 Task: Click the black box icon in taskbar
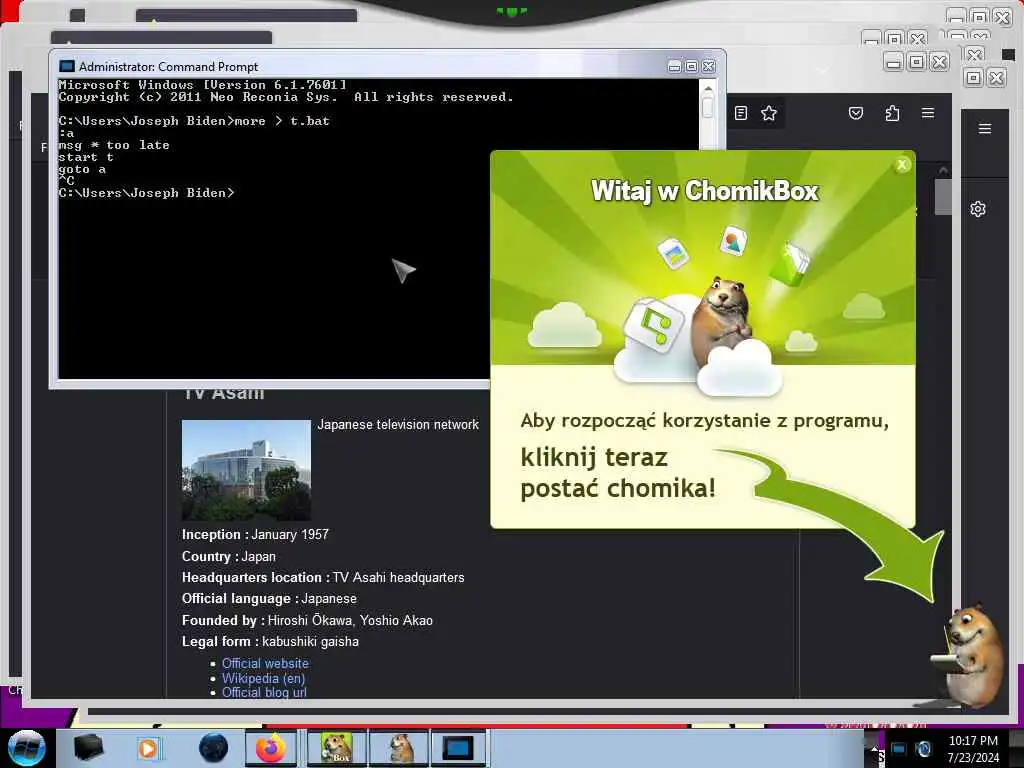tap(88, 748)
